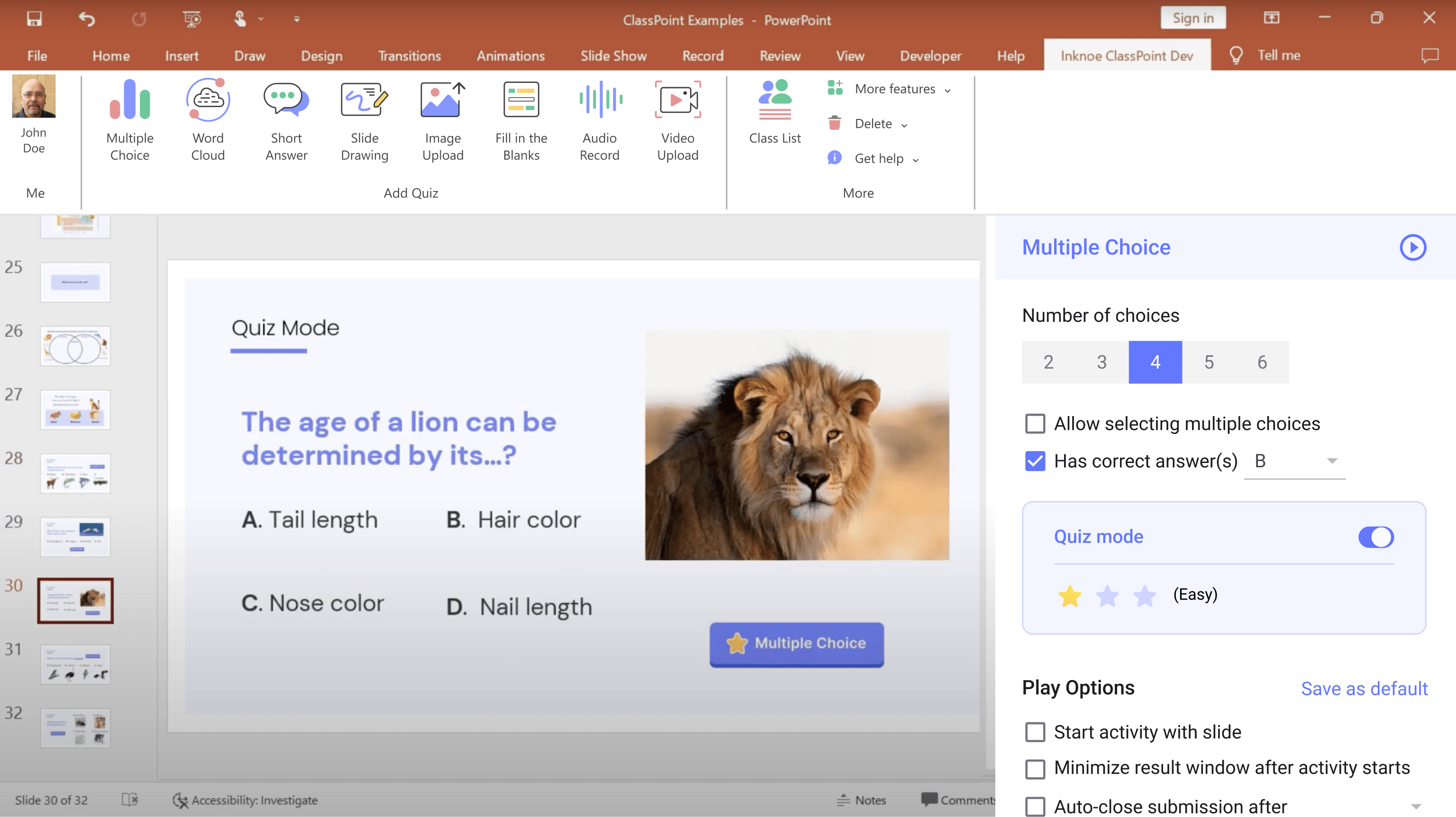
Task: Add an Image Upload activity
Action: tap(443, 118)
